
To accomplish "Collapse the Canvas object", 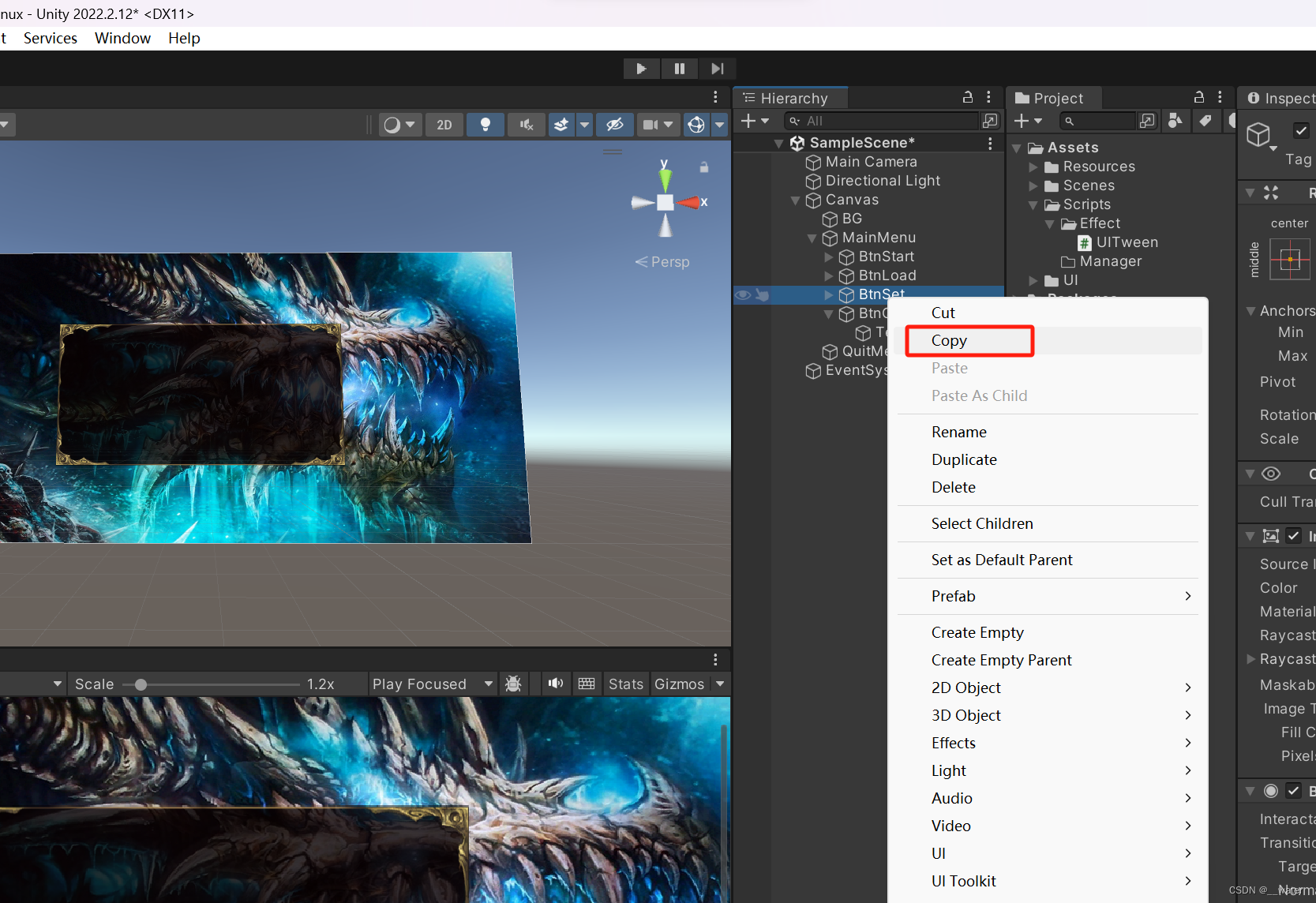I will coord(795,200).
